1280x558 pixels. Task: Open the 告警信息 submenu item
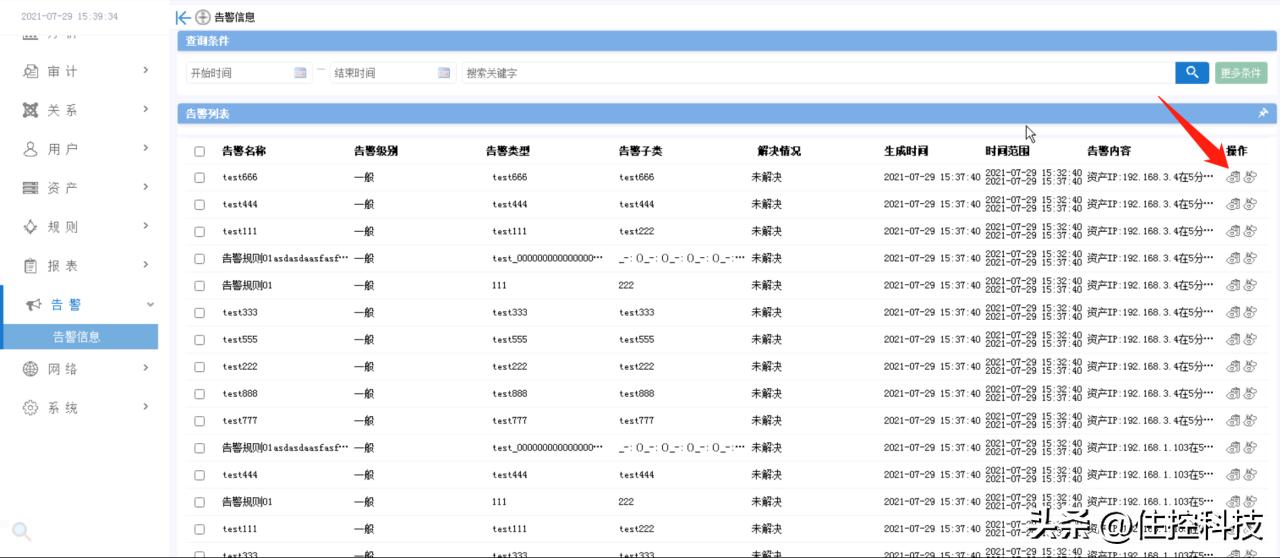[x=79, y=337]
